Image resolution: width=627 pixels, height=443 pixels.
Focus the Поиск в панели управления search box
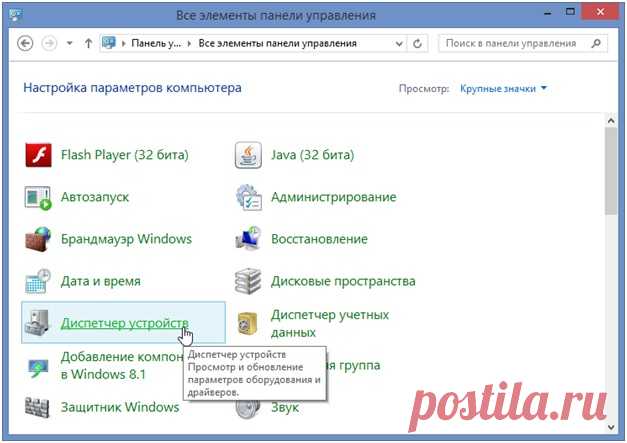click(x=523, y=43)
